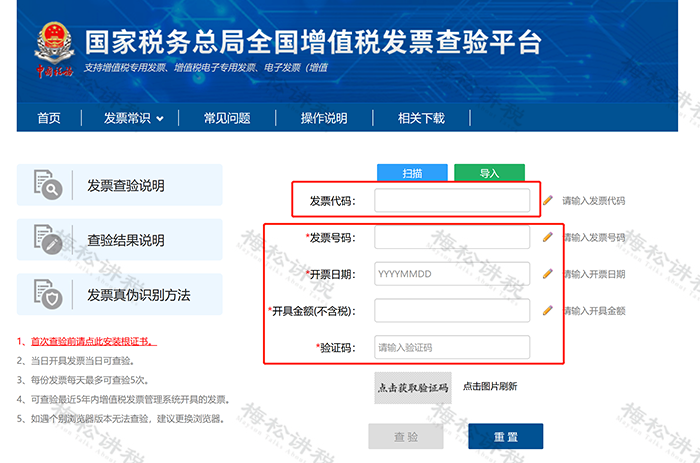
Task: Open the 相关下载 nav item
Action: tap(421, 118)
